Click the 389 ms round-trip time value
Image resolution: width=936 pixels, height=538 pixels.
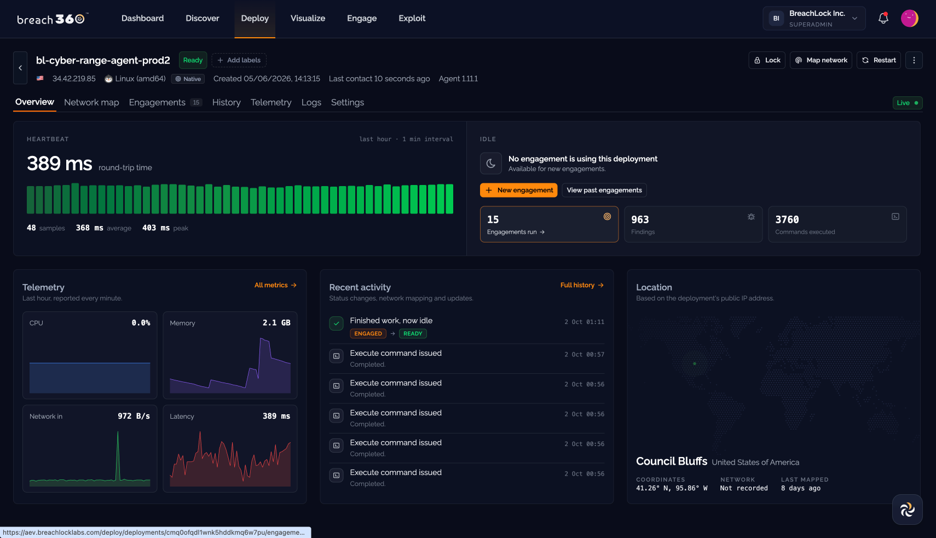coord(59,164)
